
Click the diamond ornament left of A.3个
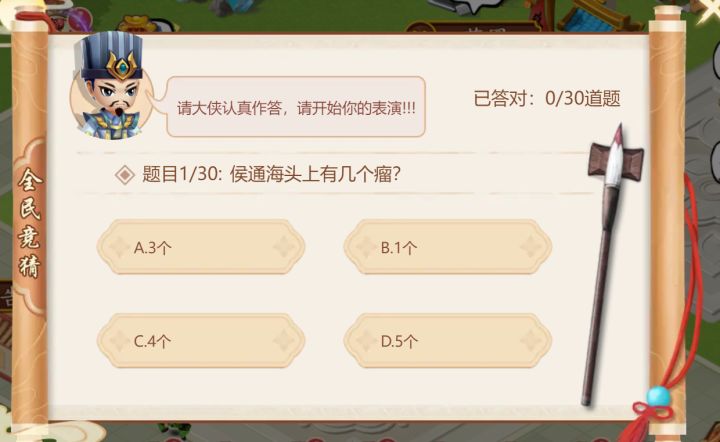[x=118, y=247]
